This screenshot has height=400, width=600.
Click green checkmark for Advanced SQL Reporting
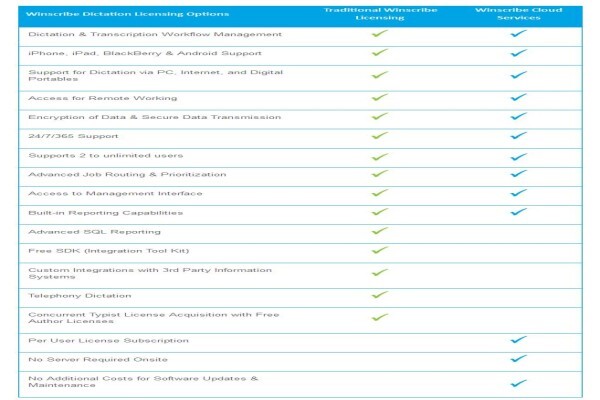click(x=380, y=231)
